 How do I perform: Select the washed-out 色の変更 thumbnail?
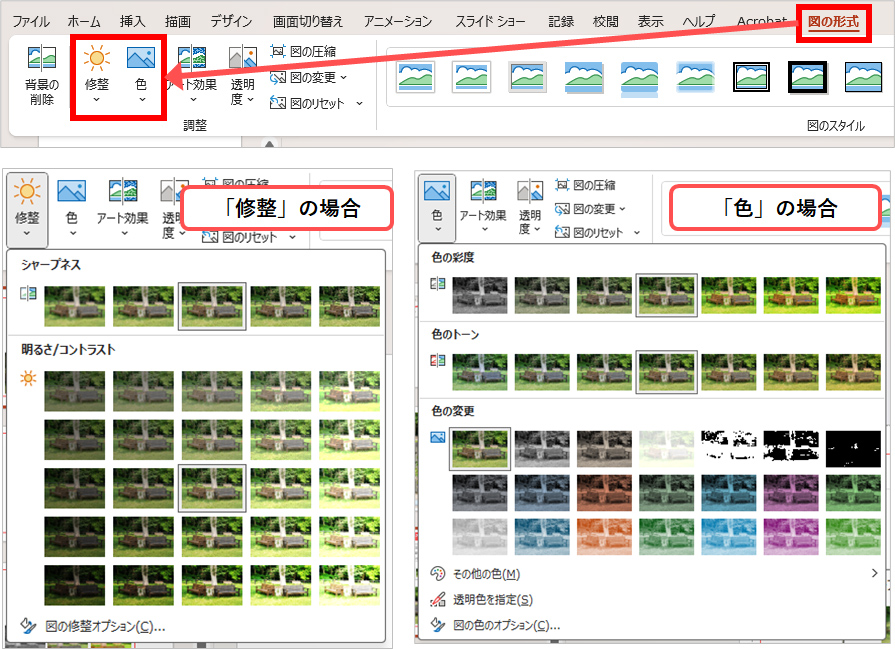click(x=666, y=449)
